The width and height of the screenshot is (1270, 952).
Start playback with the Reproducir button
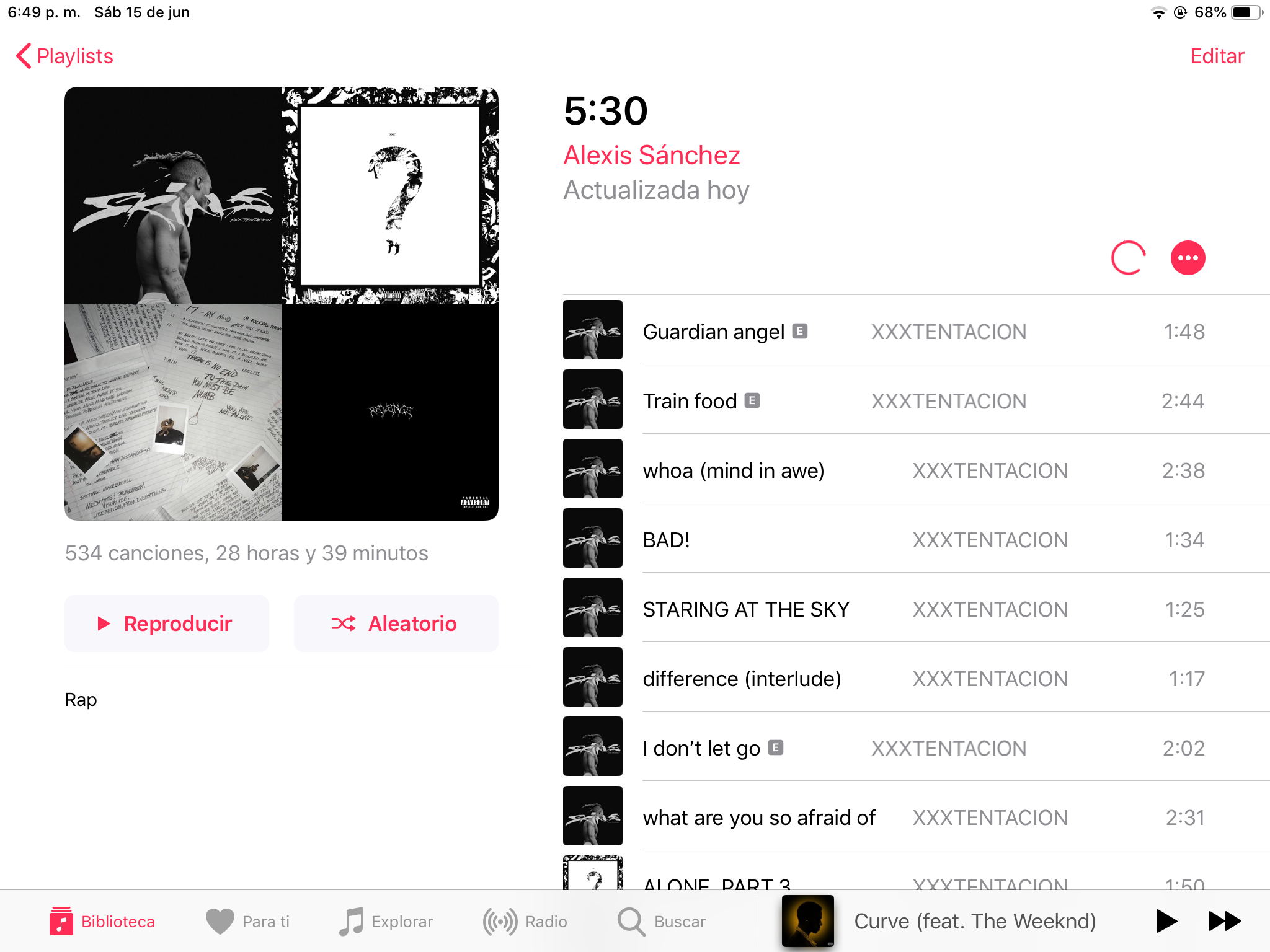point(167,623)
